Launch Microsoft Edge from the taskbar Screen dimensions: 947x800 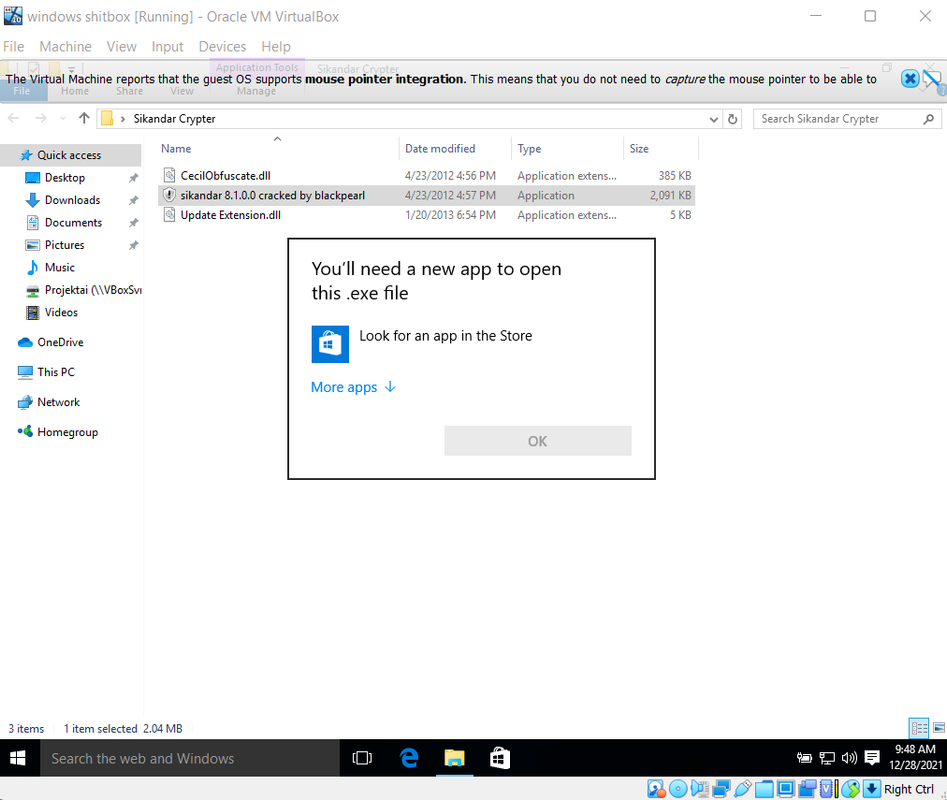(x=409, y=758)
